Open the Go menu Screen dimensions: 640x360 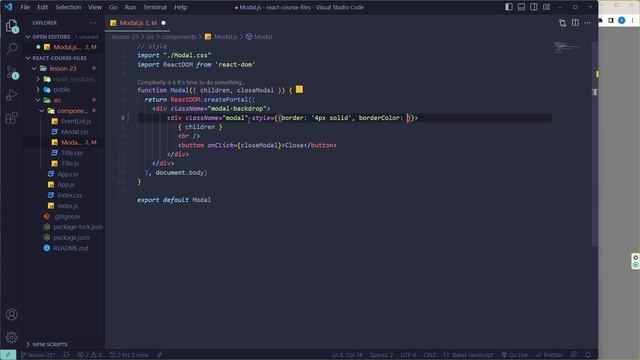pos(113,7)
